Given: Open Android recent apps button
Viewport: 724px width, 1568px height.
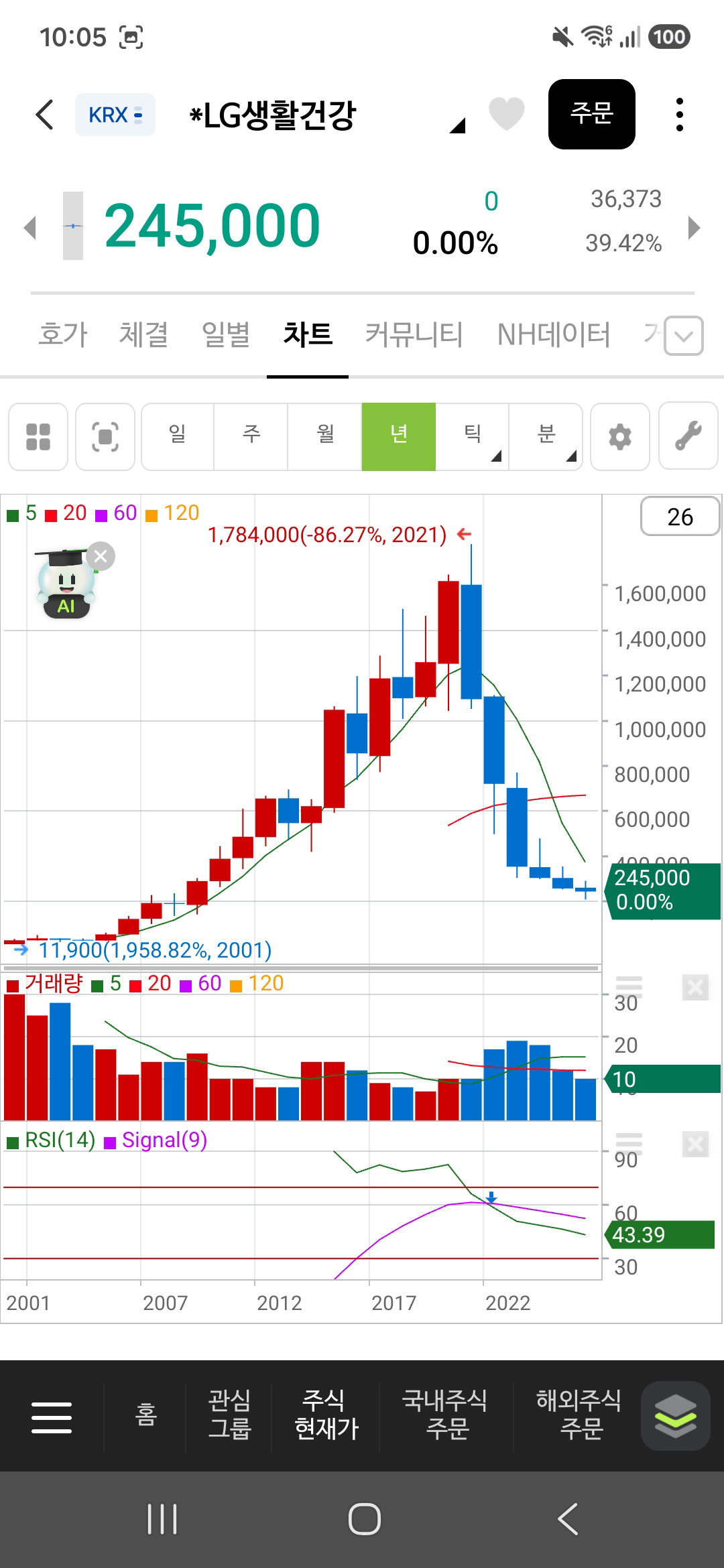Looking at the screenshot, I should point(162,1519).
